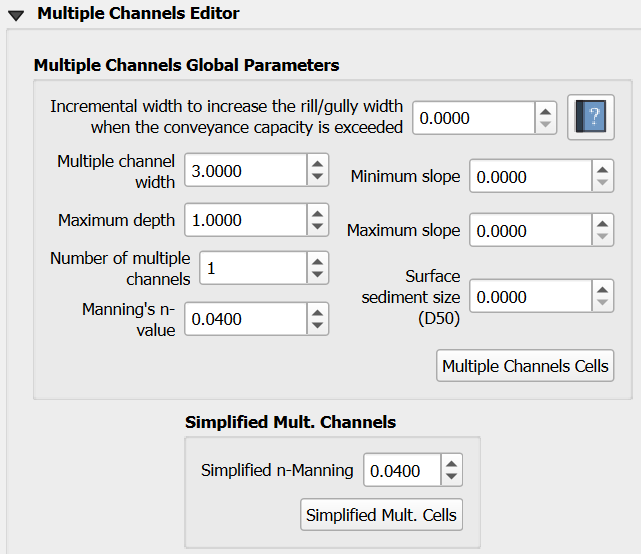Increase the Simplified n-Manning value
This screenshot has height=554, width=641.
coord(451,464)
